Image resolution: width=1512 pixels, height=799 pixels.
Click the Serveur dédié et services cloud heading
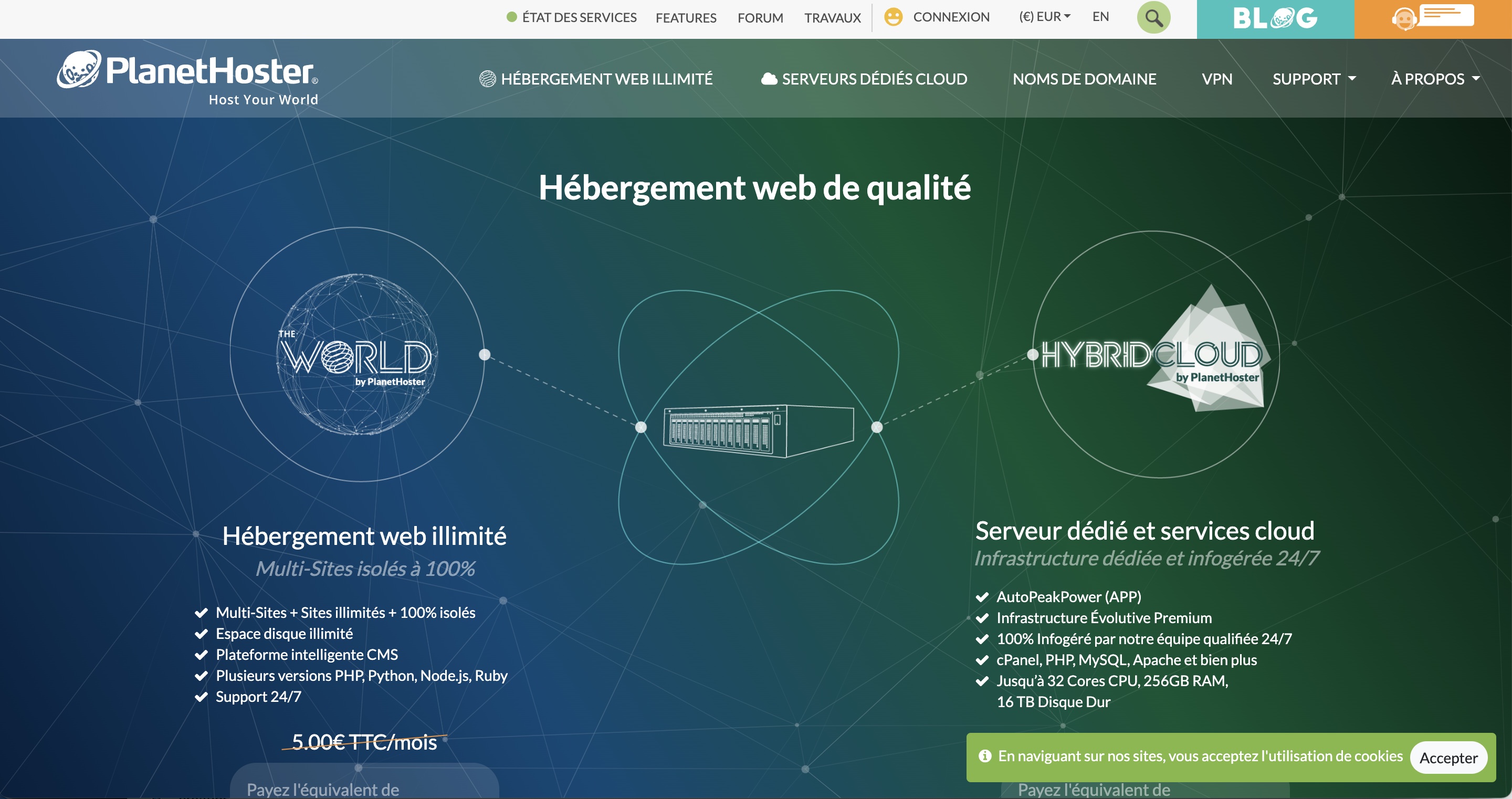coord(1144,531)
